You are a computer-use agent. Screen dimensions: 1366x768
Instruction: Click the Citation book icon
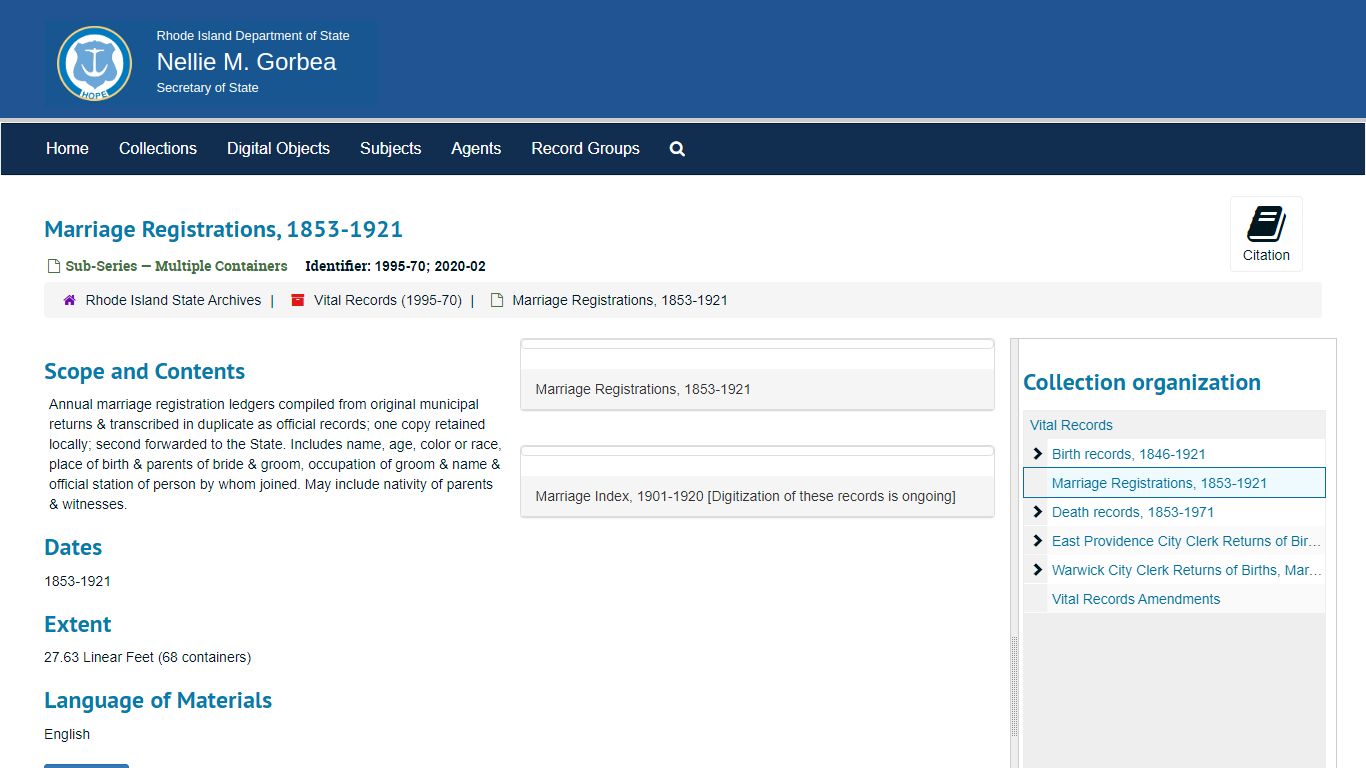tap(1266, 224)
